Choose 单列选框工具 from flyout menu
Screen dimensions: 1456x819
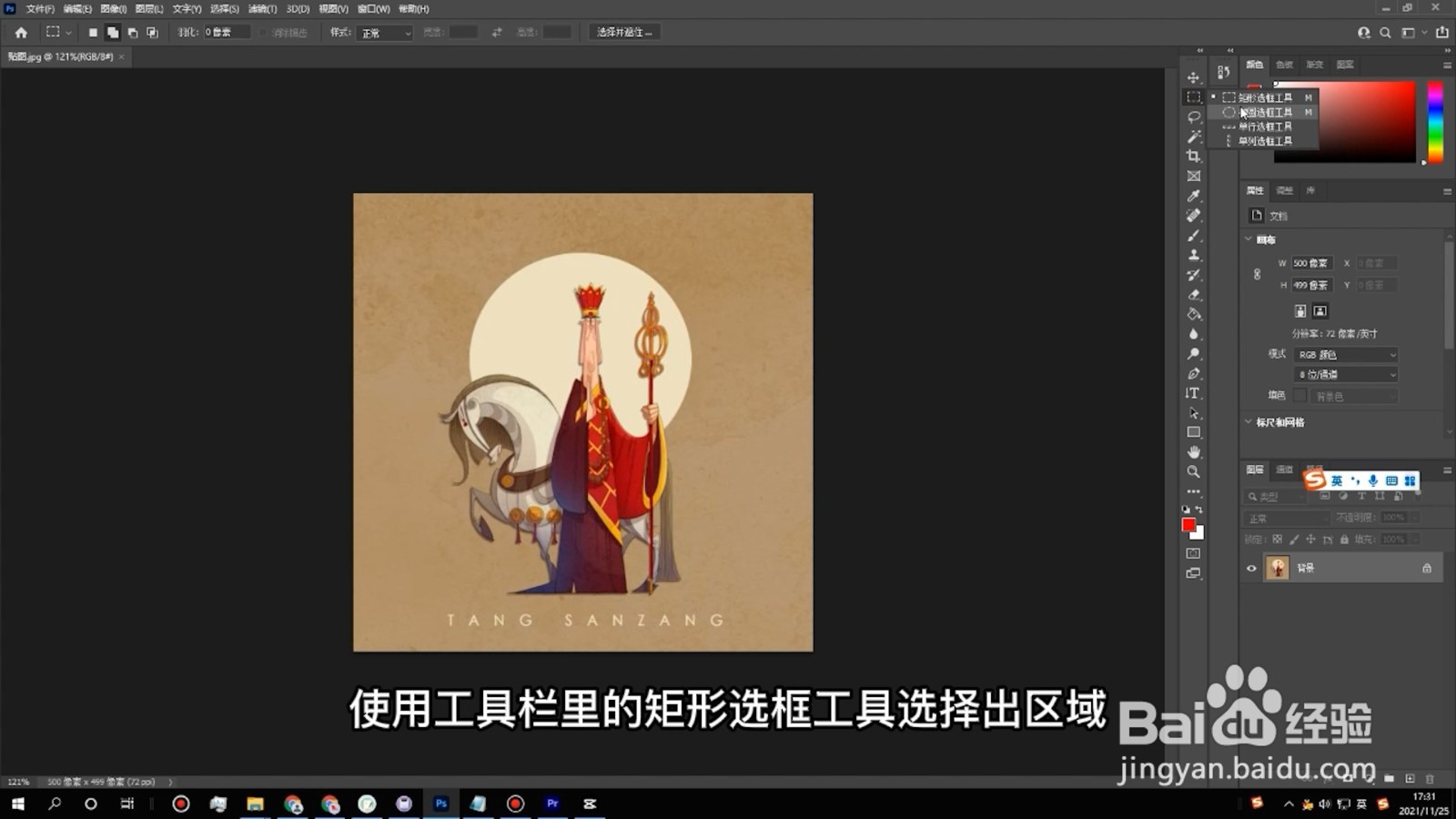click(1265, 141)
